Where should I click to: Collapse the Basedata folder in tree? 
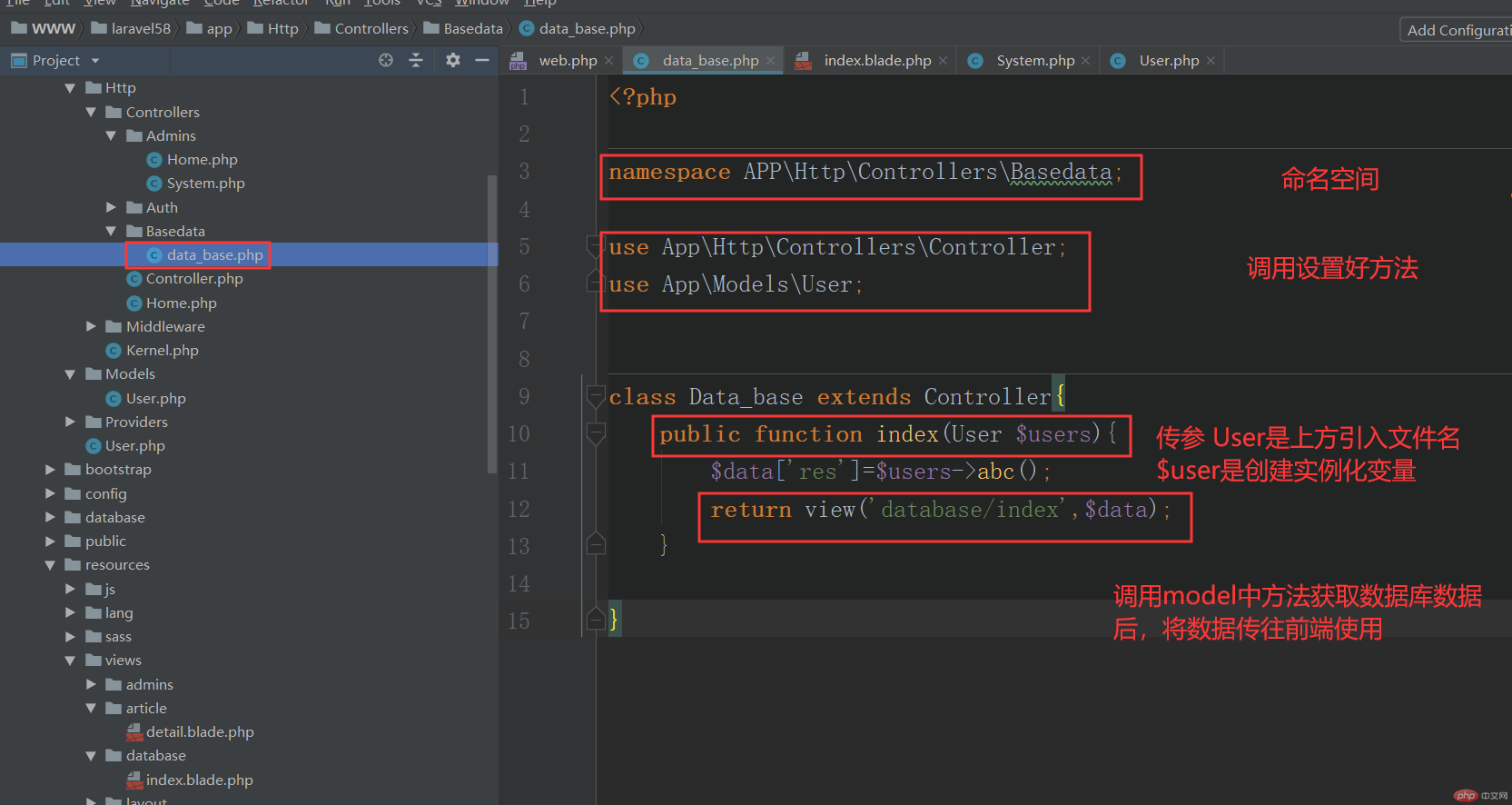111,232
